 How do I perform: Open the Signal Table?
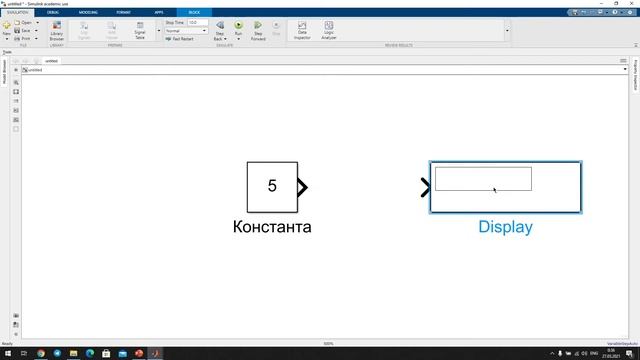[x=140, y=31]
